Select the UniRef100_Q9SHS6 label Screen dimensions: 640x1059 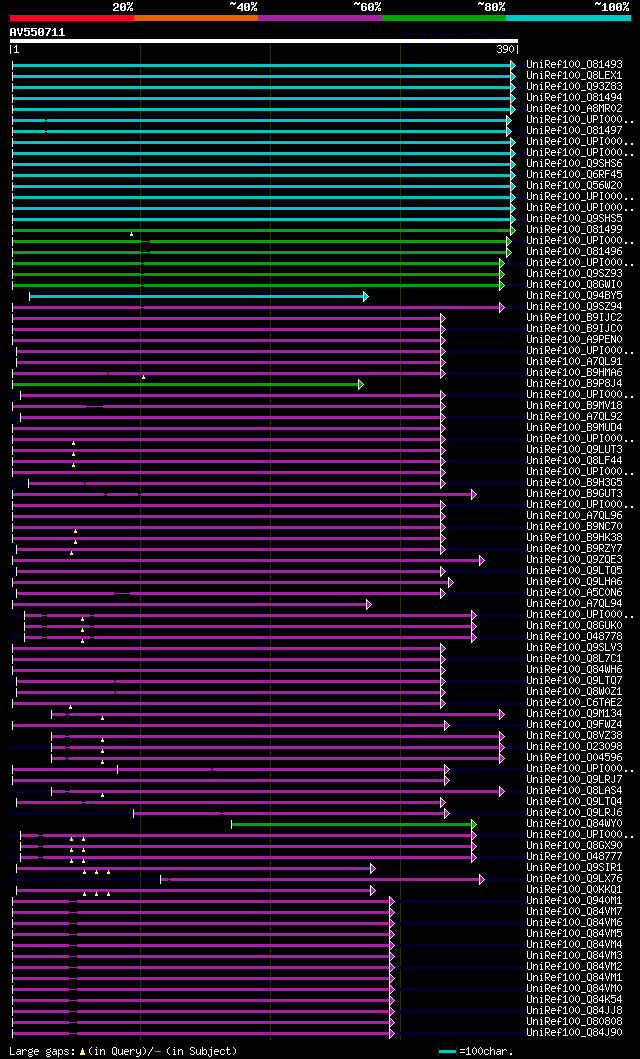[575, 163]
